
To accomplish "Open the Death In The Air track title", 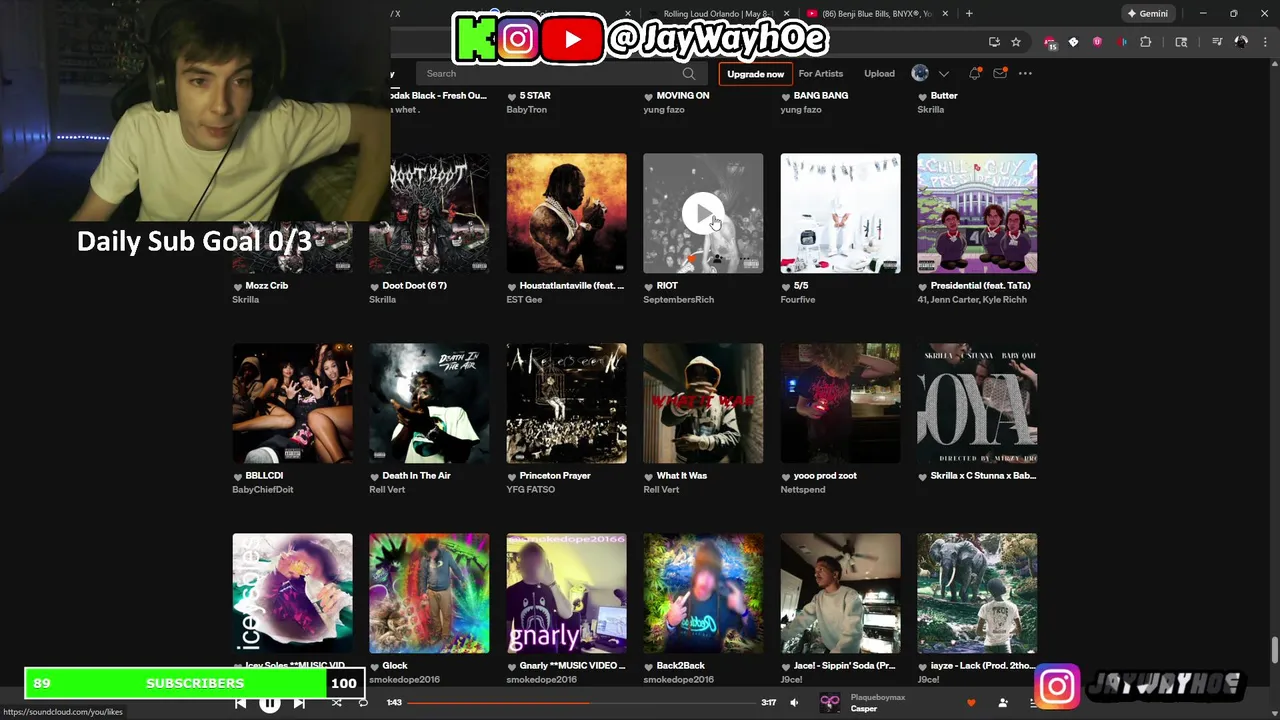I will 416,476.
